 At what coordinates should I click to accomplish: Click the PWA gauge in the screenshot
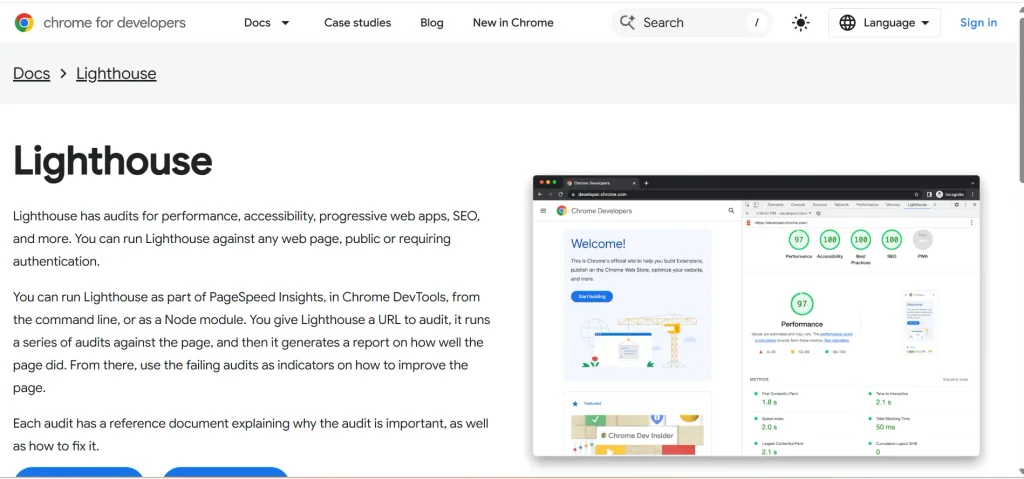point(923,240)
